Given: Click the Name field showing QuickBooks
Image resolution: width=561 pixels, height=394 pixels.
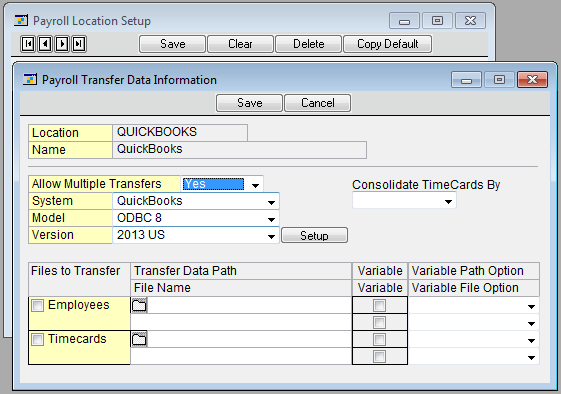Looking at the screenshot, I should coord(239,150).
